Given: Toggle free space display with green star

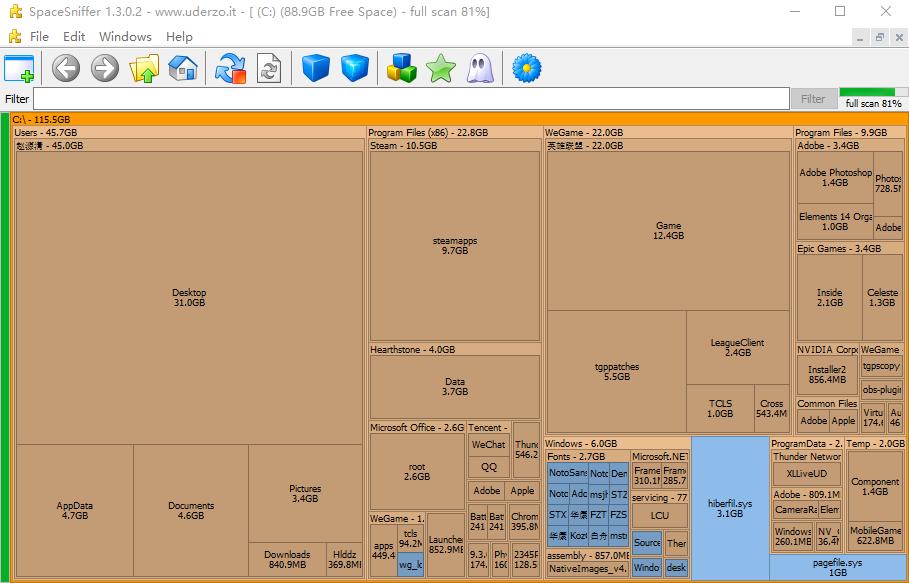Looking at the screenshot, I should [x=440, y=68].
